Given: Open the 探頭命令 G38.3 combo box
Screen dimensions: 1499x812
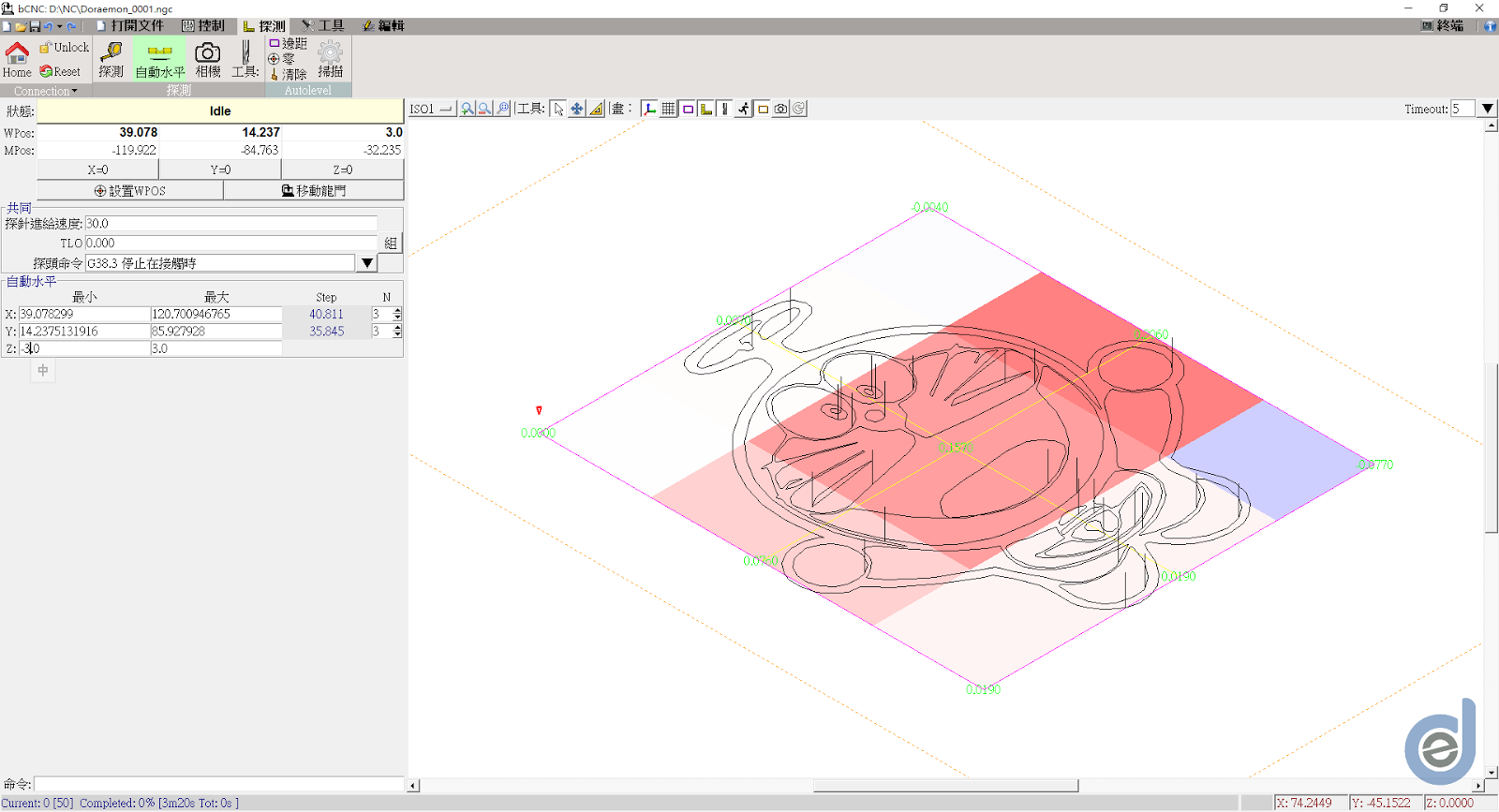Looking at the screenshot, I should tap(367, 263).
